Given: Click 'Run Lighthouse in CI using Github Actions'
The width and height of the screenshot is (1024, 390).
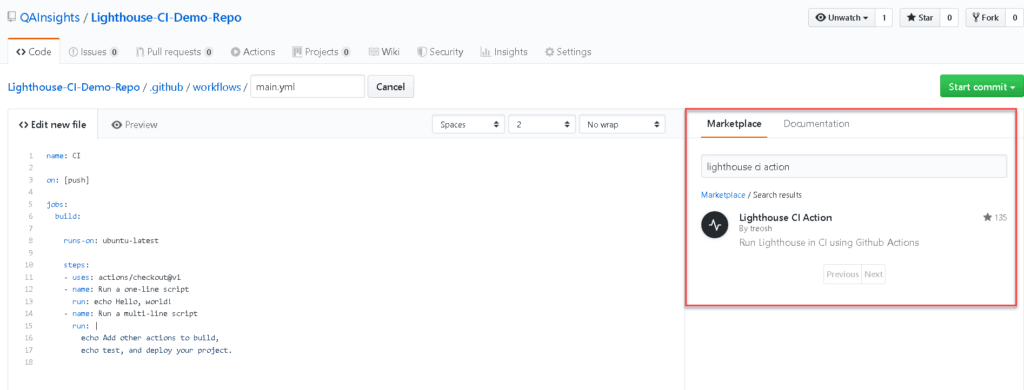Looking at the screenshot, I should (829, 242).
